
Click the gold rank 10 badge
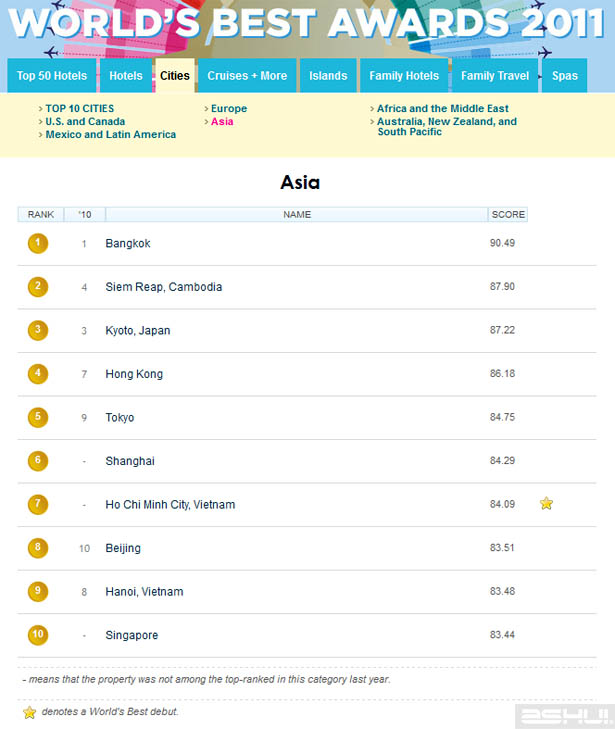click(38, 635)
